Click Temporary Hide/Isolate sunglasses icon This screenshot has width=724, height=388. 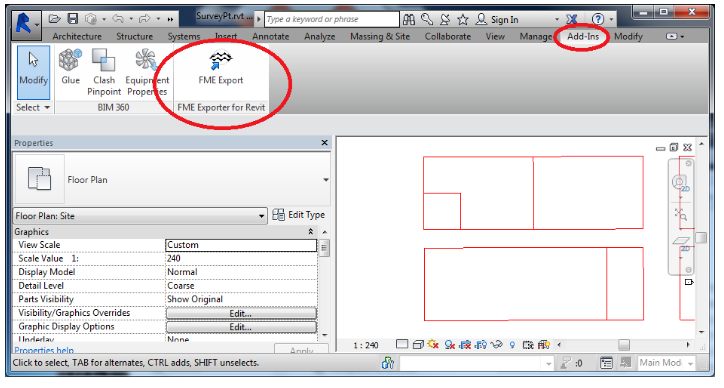tap(496, 345)
